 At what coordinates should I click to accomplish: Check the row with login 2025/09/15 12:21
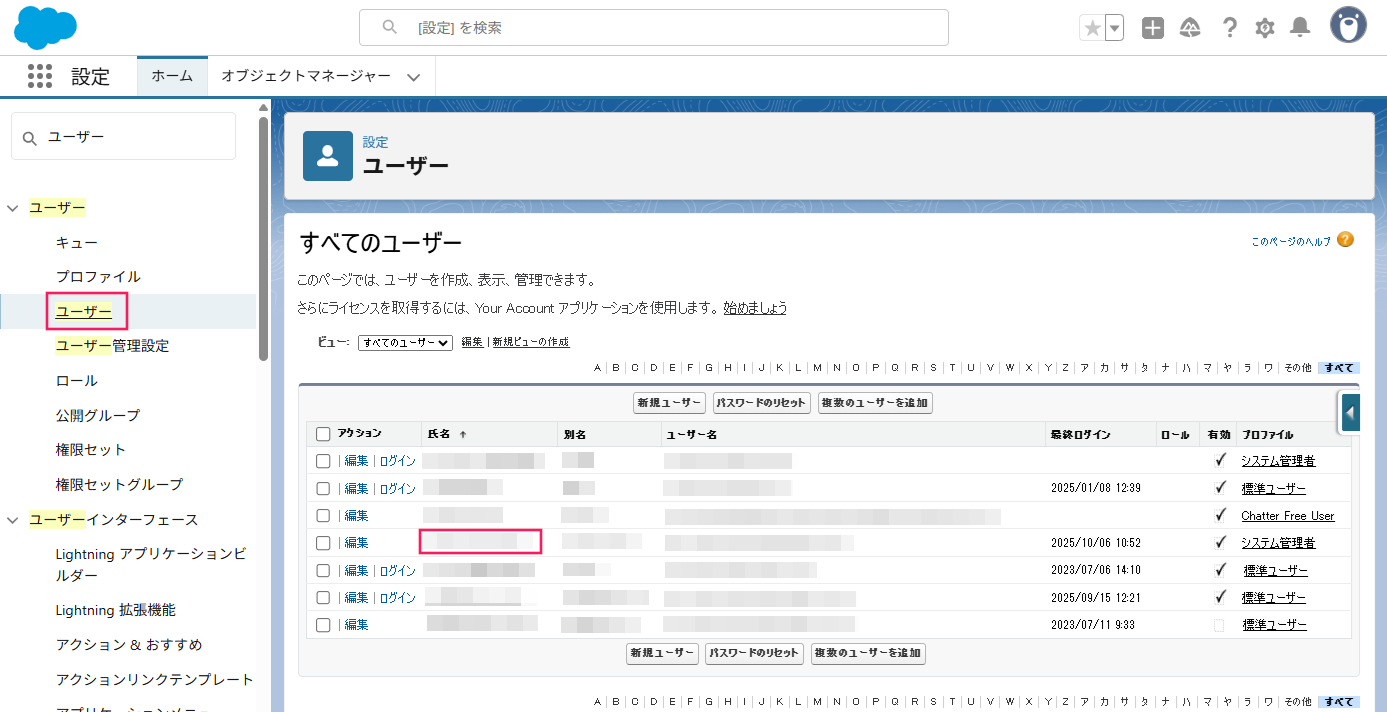[x=323, y=598]
